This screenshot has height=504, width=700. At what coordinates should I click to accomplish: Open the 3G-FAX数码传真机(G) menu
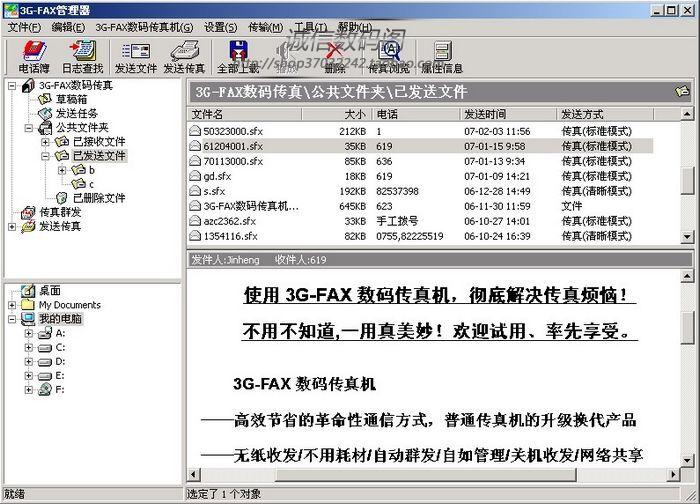pos(144,28)
